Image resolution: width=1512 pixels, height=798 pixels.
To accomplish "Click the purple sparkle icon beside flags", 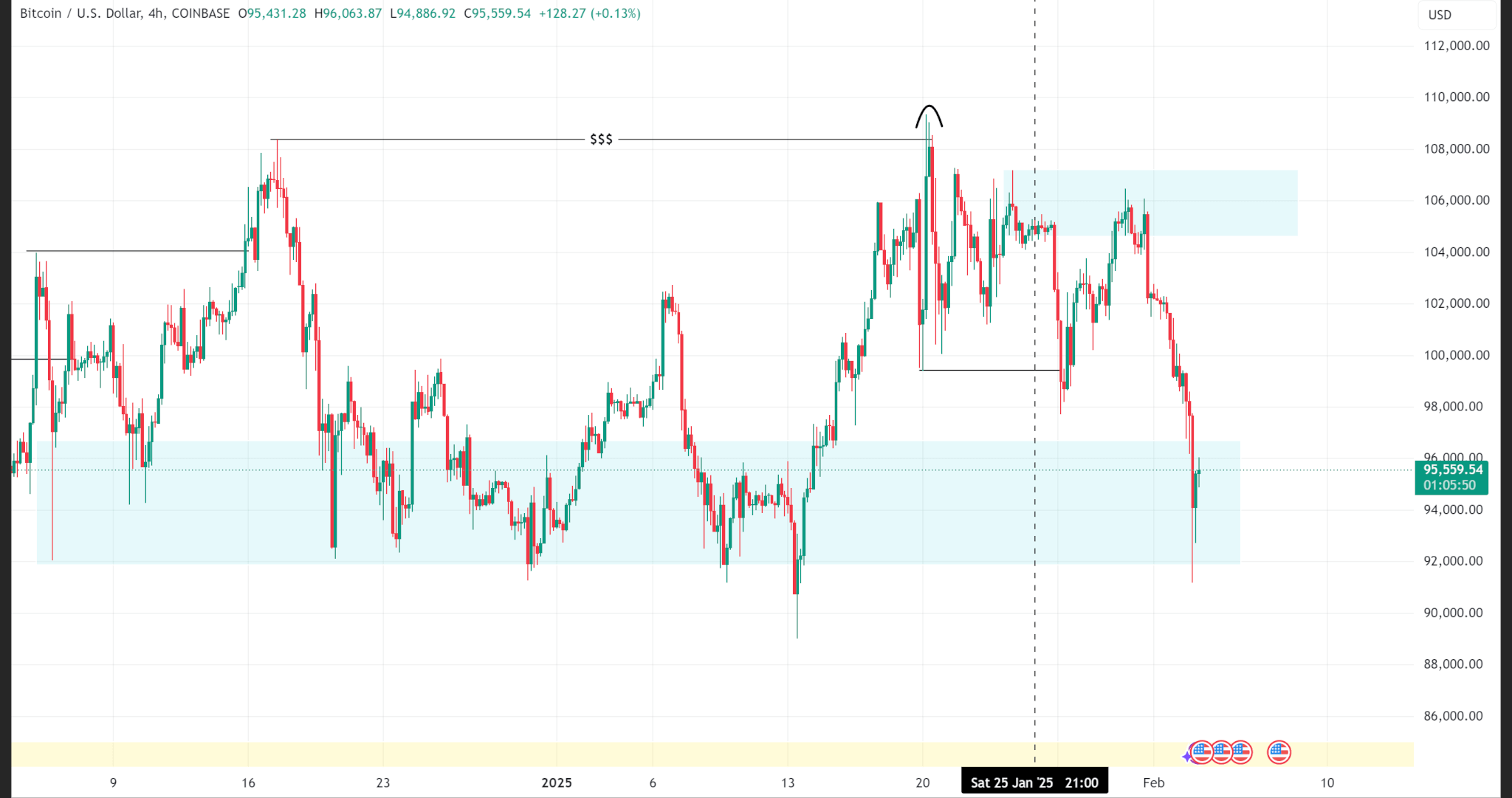I will (1187, 757).
